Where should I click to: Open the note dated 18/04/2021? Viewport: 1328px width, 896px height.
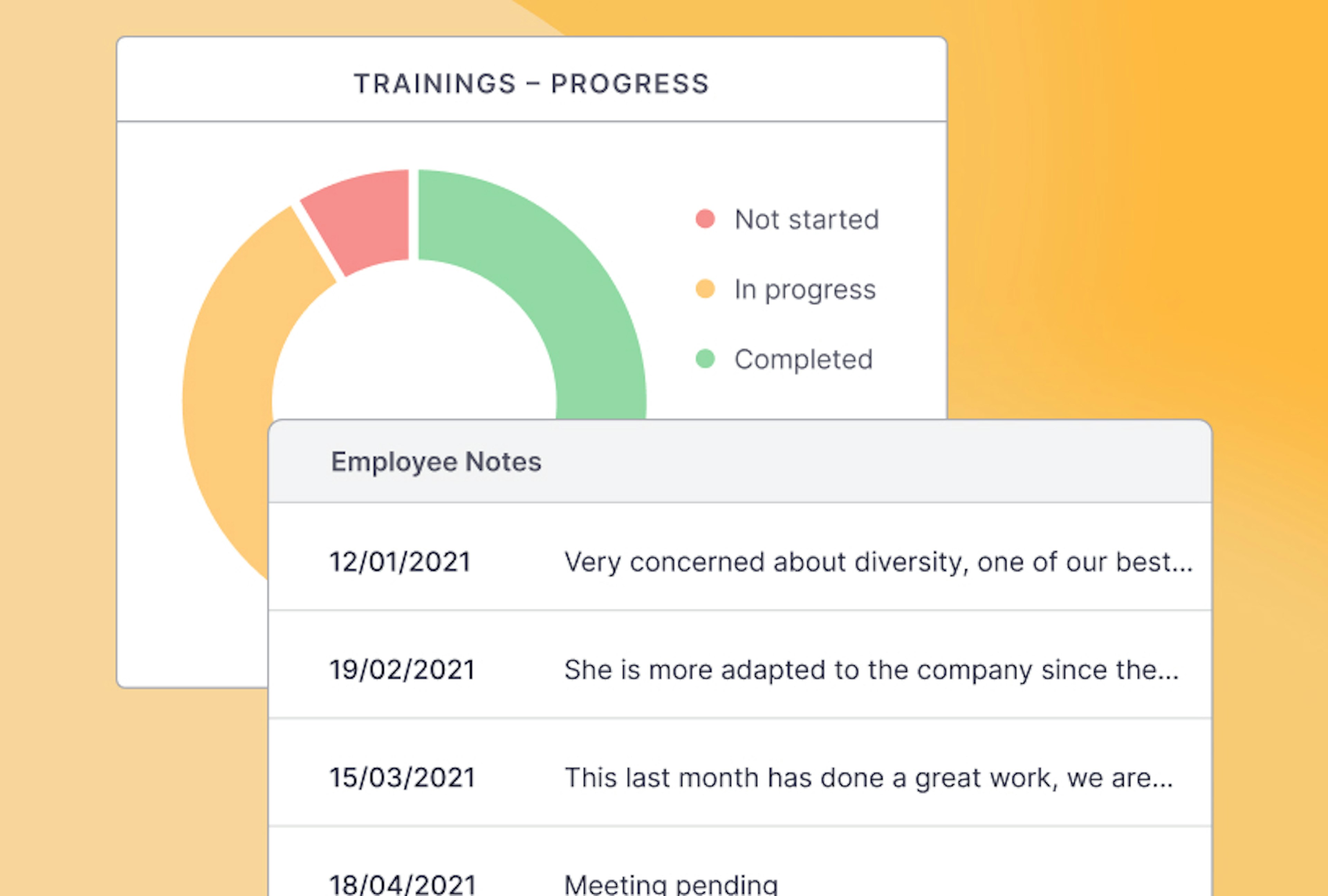point(402,884)
